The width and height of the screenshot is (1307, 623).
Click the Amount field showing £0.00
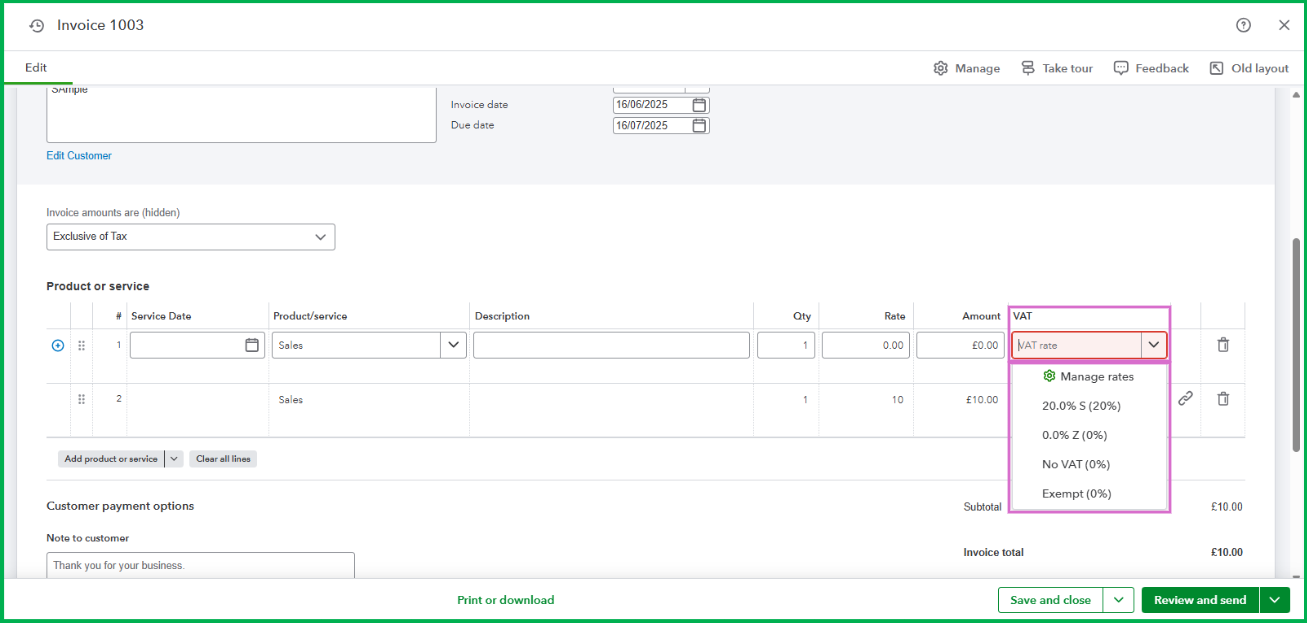(x=960, y=345)
